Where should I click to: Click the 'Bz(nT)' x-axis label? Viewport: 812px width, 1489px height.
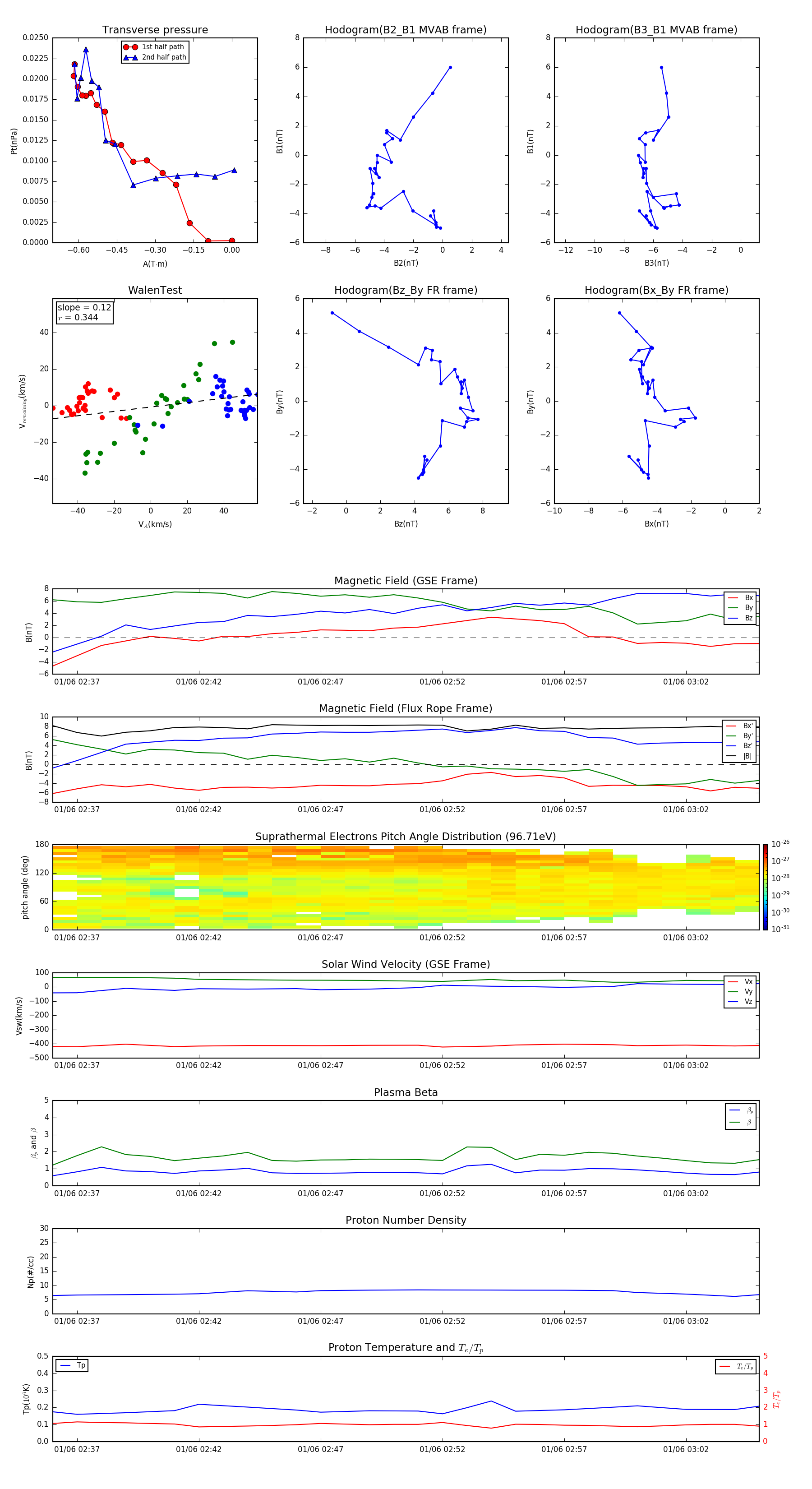coord(406,524)
